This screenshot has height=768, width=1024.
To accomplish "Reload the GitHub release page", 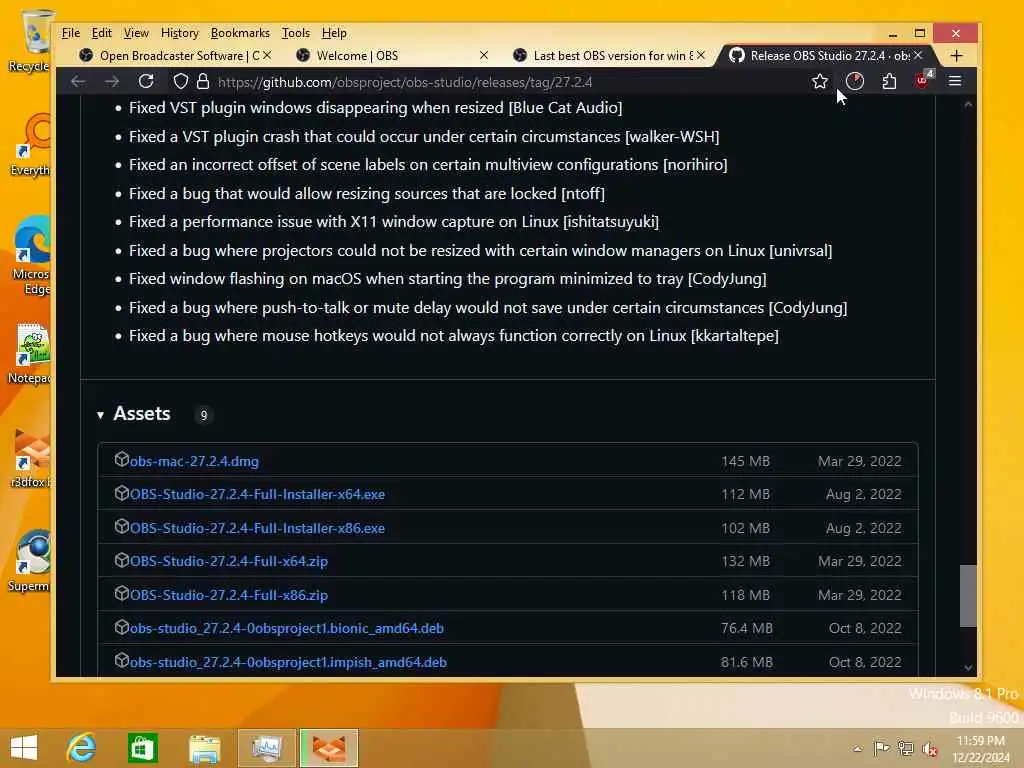I will click(146, 82).
